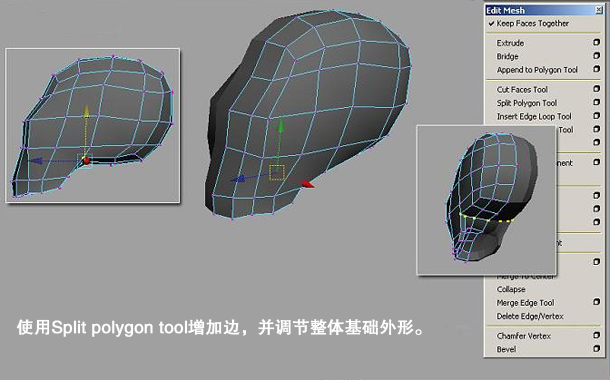Click yellow square manipulator center on main model
Viewport: 610px width, 380px height.
click(x=277, y=172)
